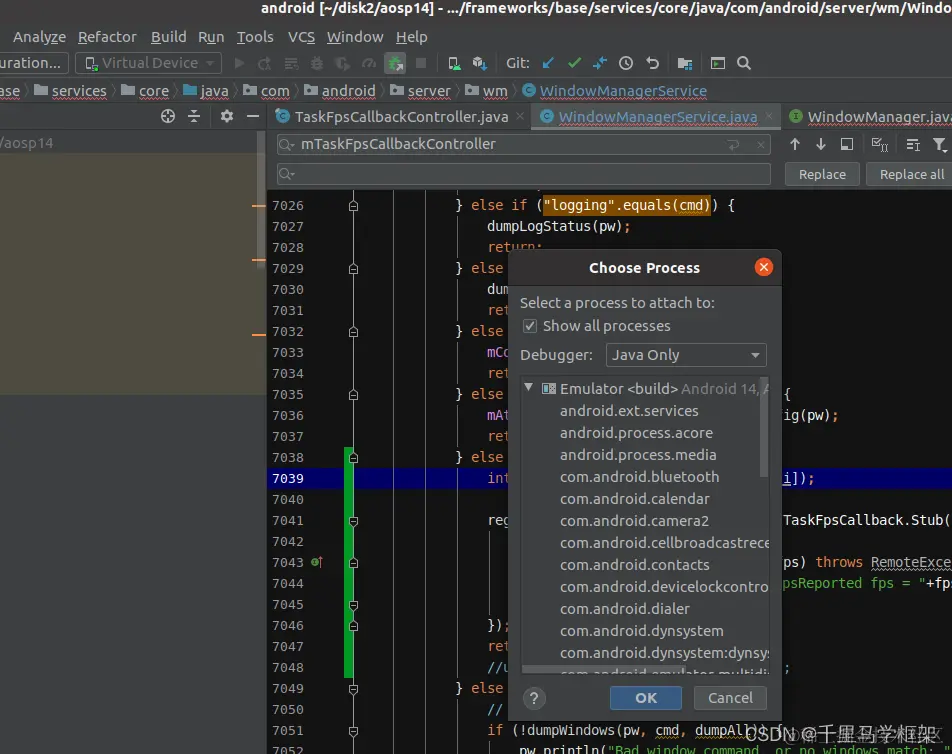
Task: Click the empty replace input field
Action: point(523,174)
